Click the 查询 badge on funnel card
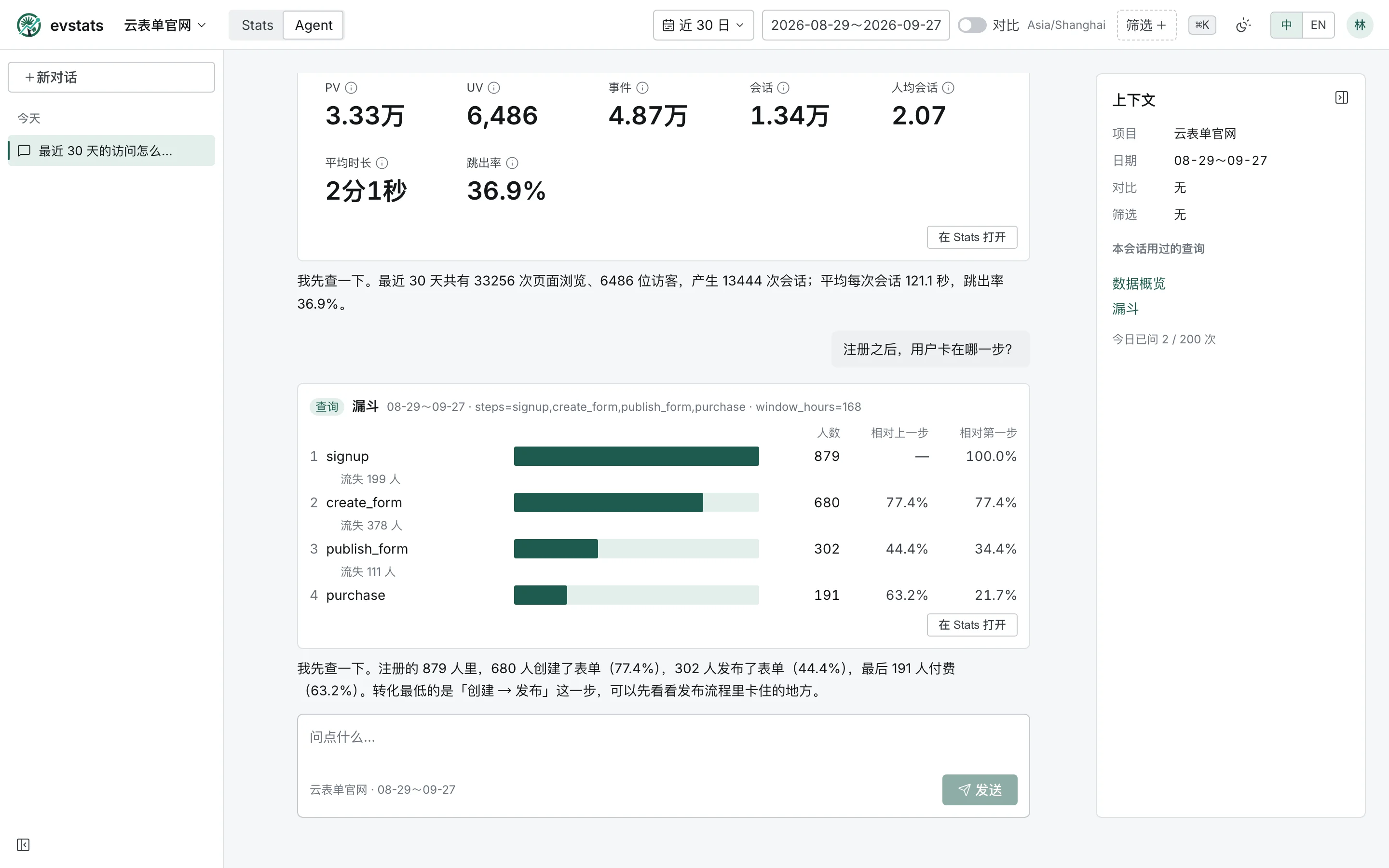The height and width of the screenshot is (868, 1389). pos(327,407)
